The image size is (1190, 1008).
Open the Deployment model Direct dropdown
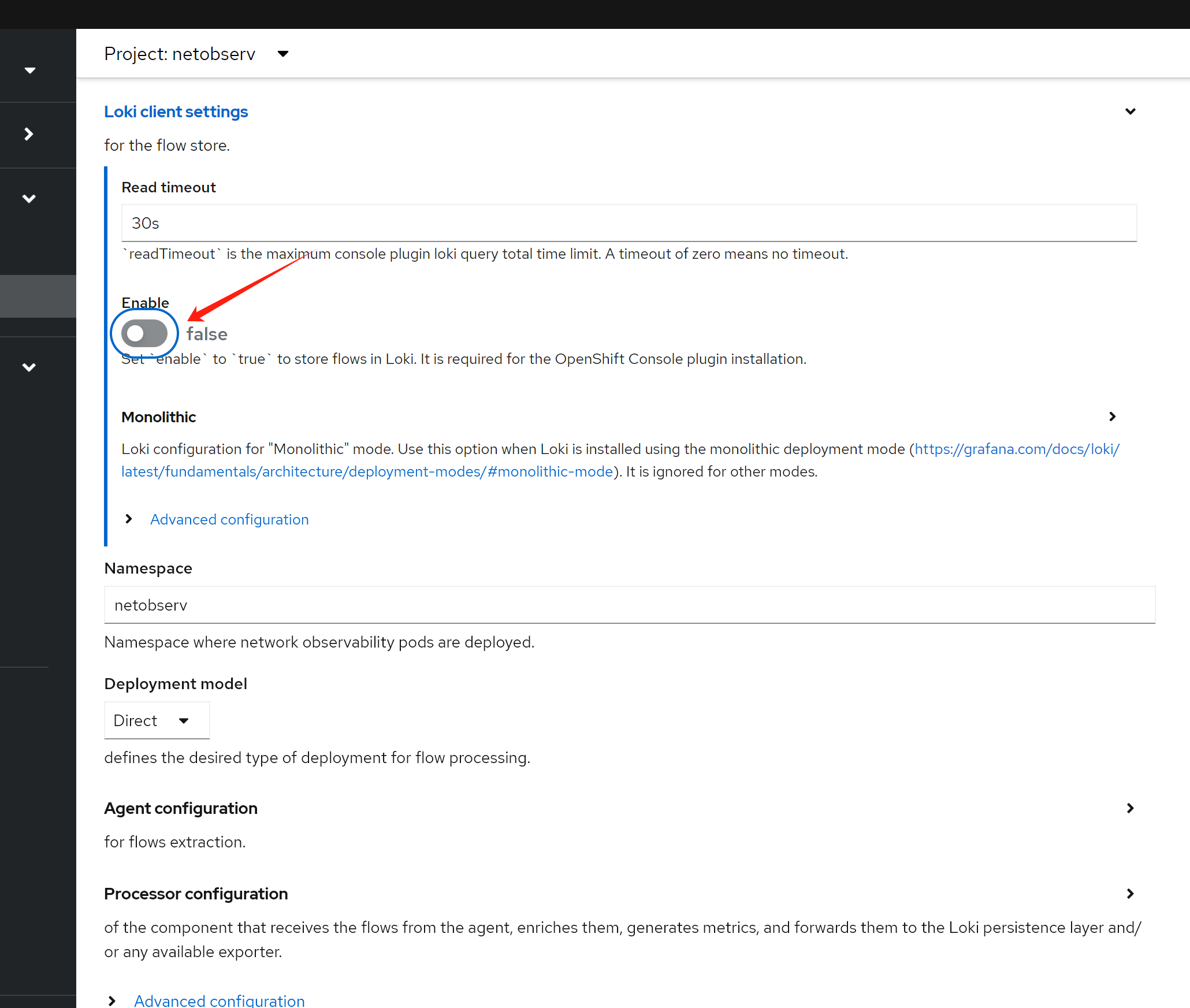coord(156,720)
